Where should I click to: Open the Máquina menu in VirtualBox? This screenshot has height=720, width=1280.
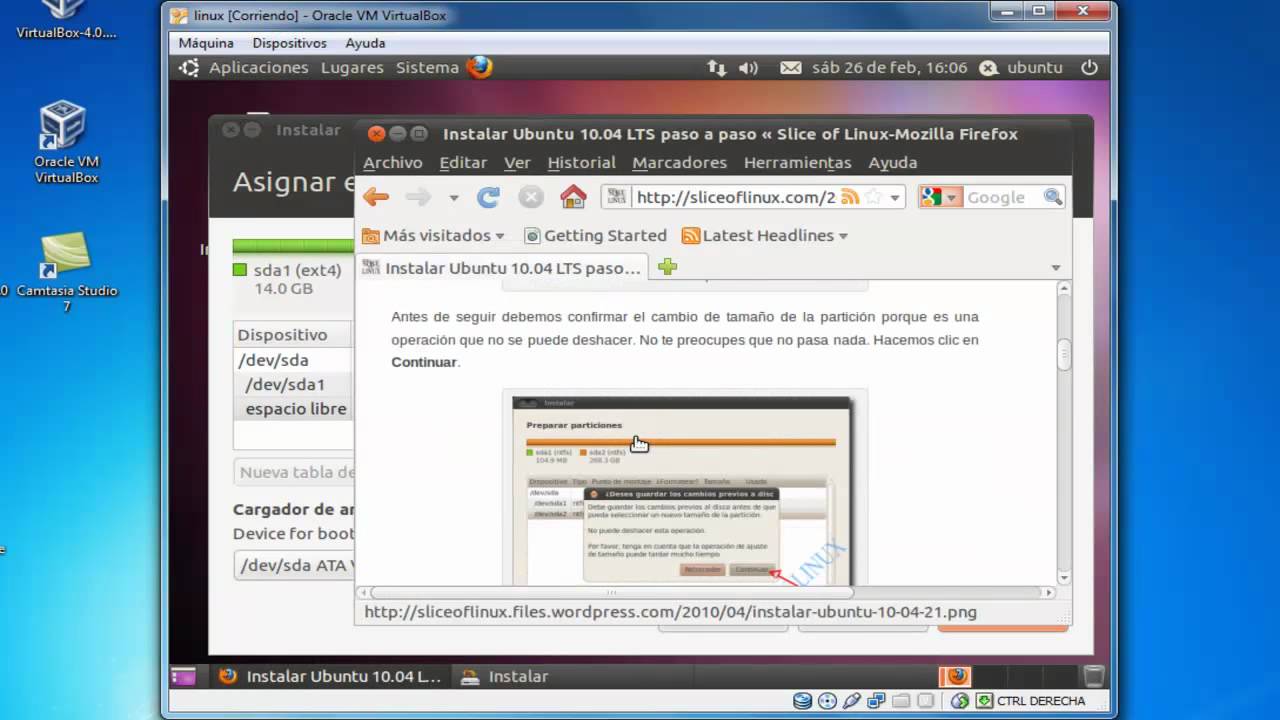(206, 43)
